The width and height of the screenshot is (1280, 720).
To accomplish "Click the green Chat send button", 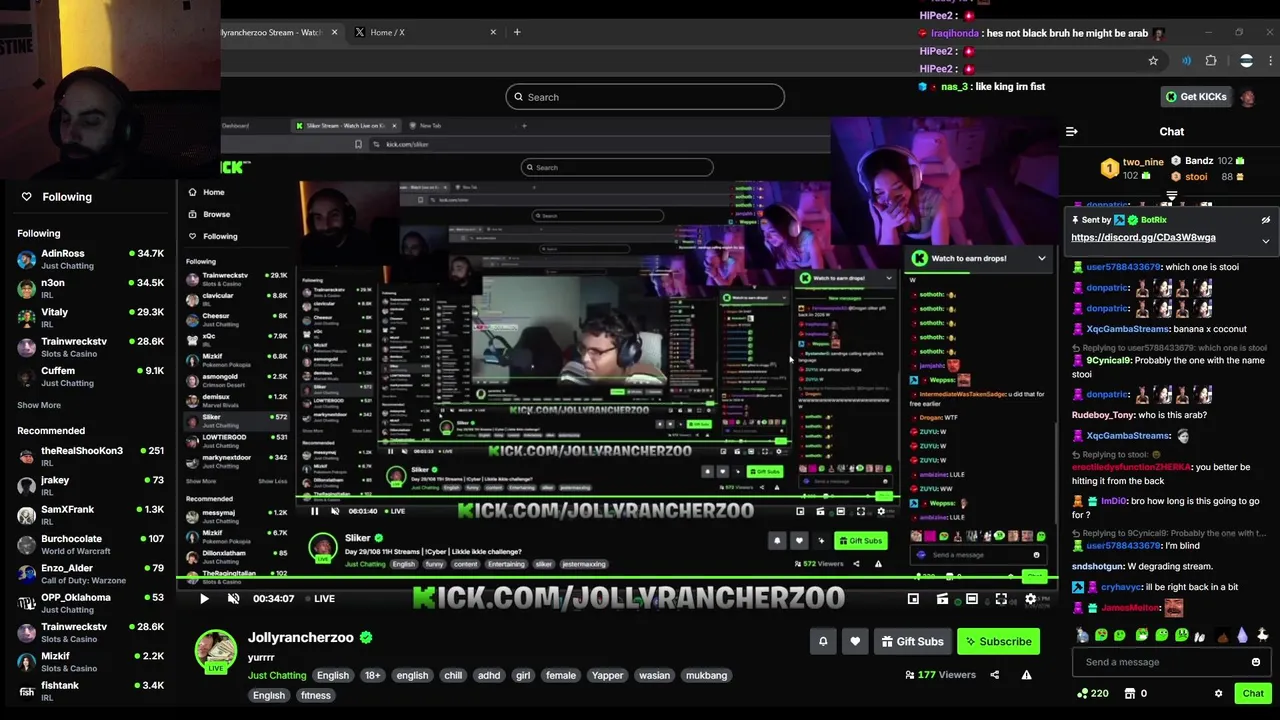I will point(1253,693).
